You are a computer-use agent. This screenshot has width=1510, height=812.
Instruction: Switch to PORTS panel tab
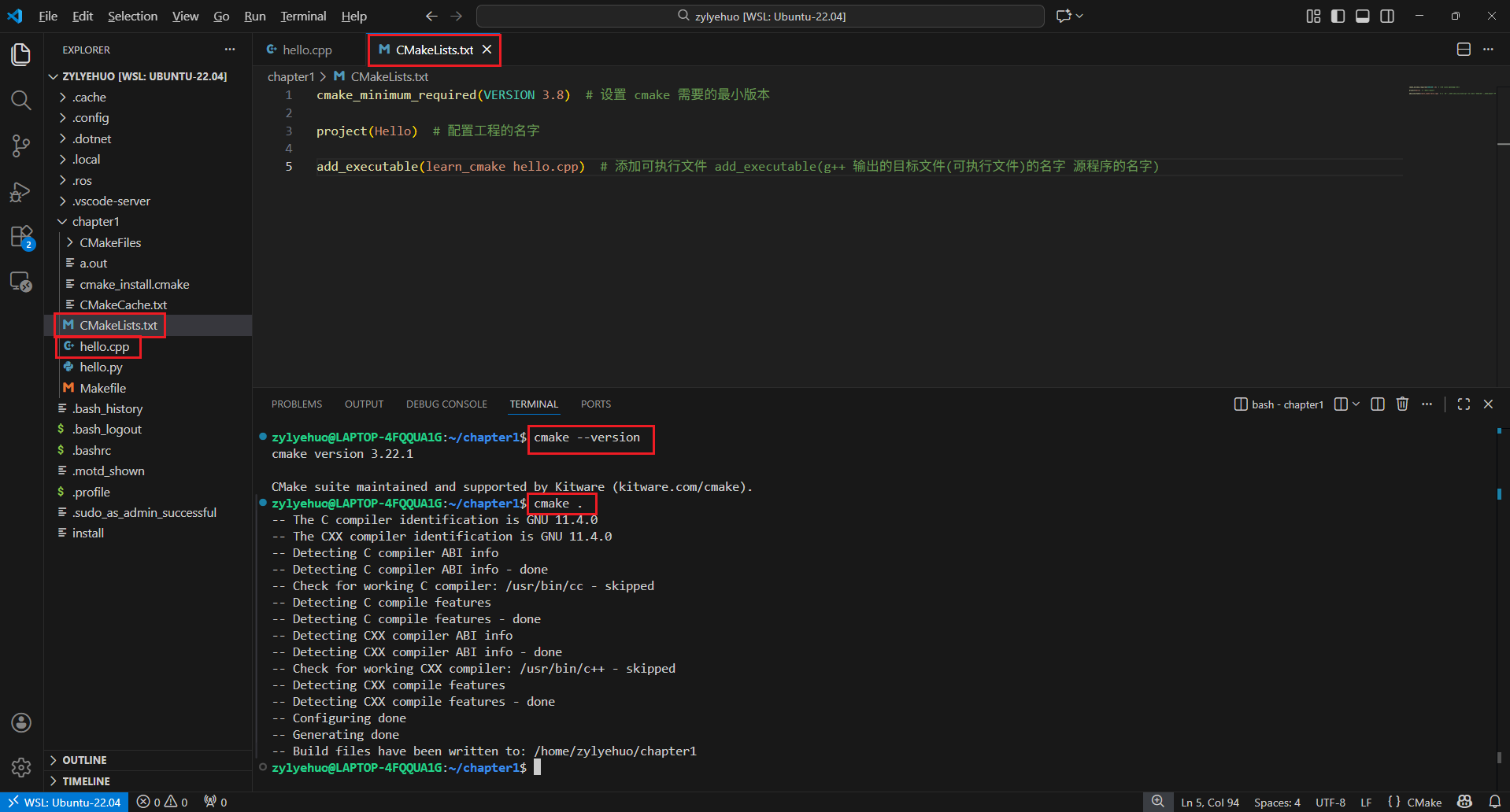click(596, 404)
